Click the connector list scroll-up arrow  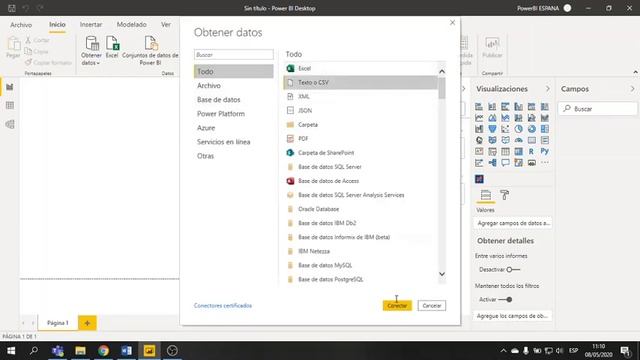pos(442,71)
